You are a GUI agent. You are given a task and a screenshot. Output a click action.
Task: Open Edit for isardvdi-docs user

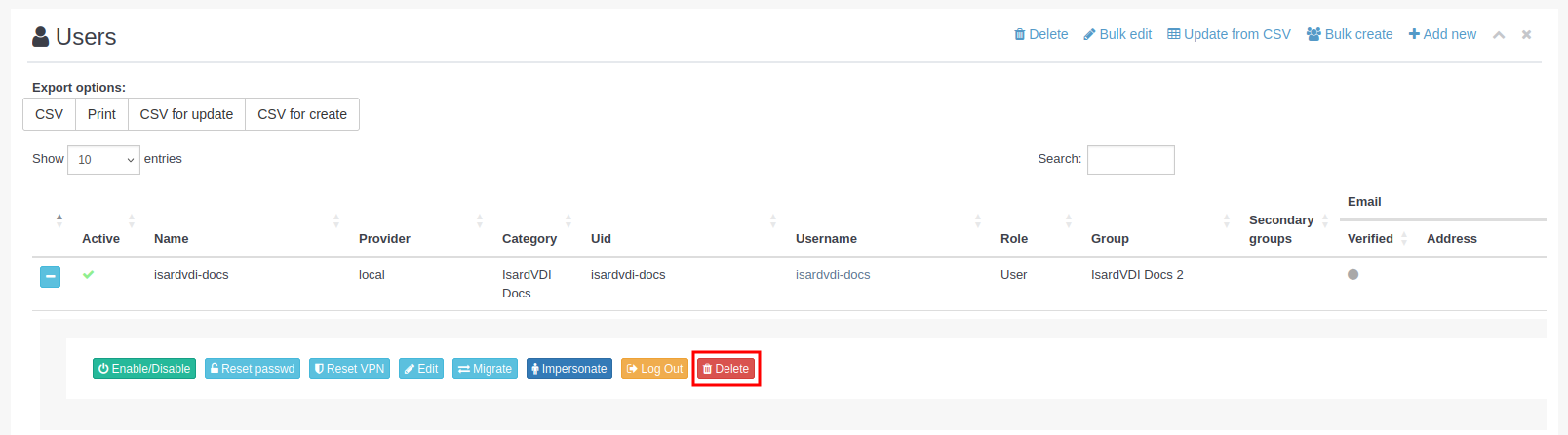pos(421,369)
